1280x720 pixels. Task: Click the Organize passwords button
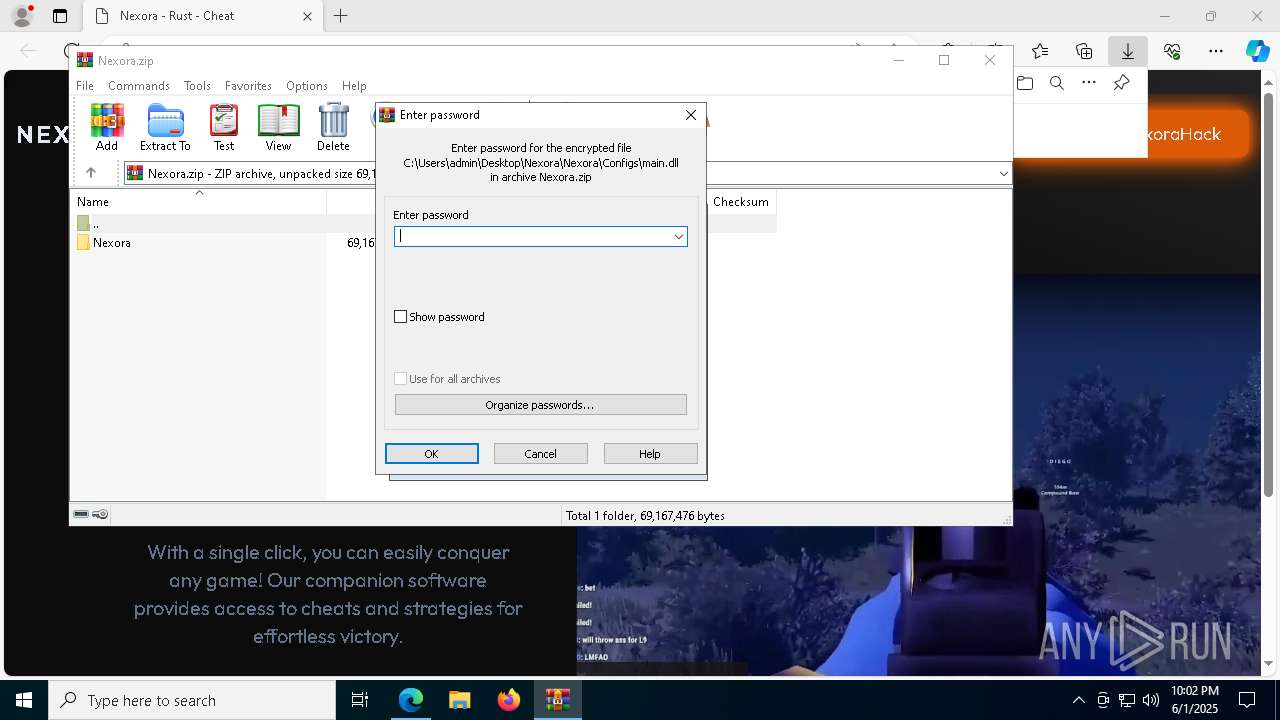540,405
